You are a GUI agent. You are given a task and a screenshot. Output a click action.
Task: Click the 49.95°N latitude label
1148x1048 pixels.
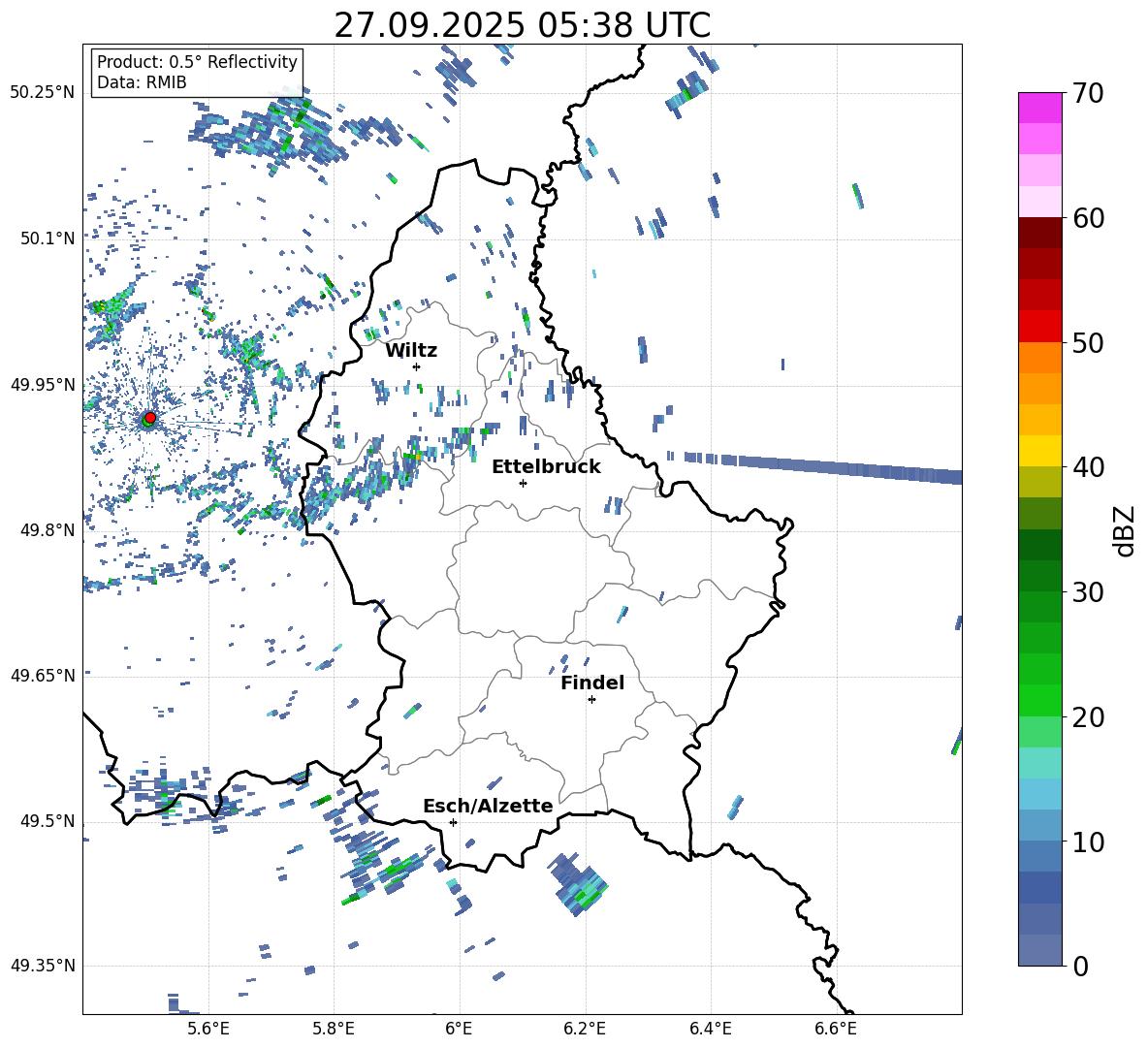[x=43, y=384]
